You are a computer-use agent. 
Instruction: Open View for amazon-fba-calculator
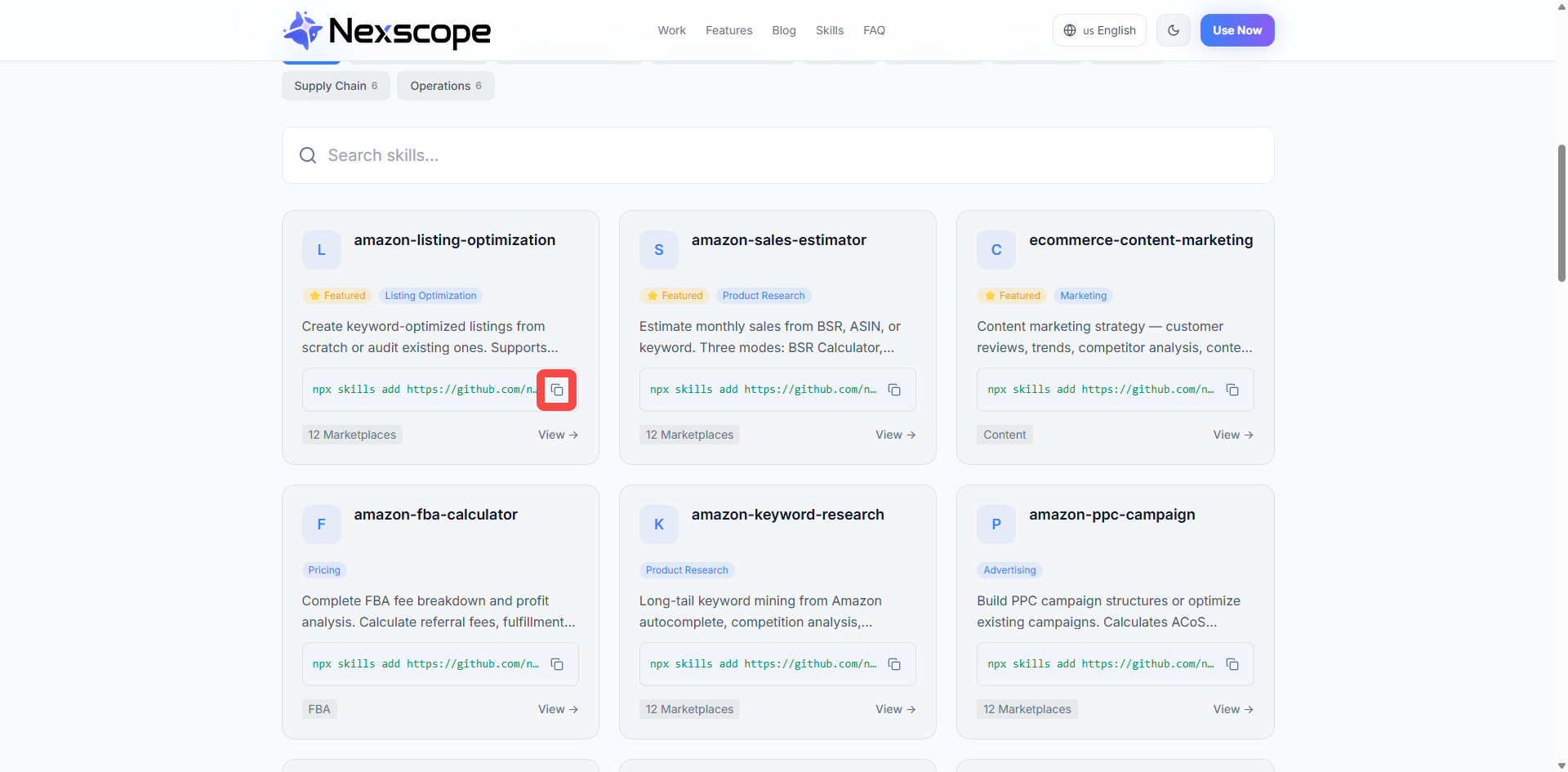[557, 709]
